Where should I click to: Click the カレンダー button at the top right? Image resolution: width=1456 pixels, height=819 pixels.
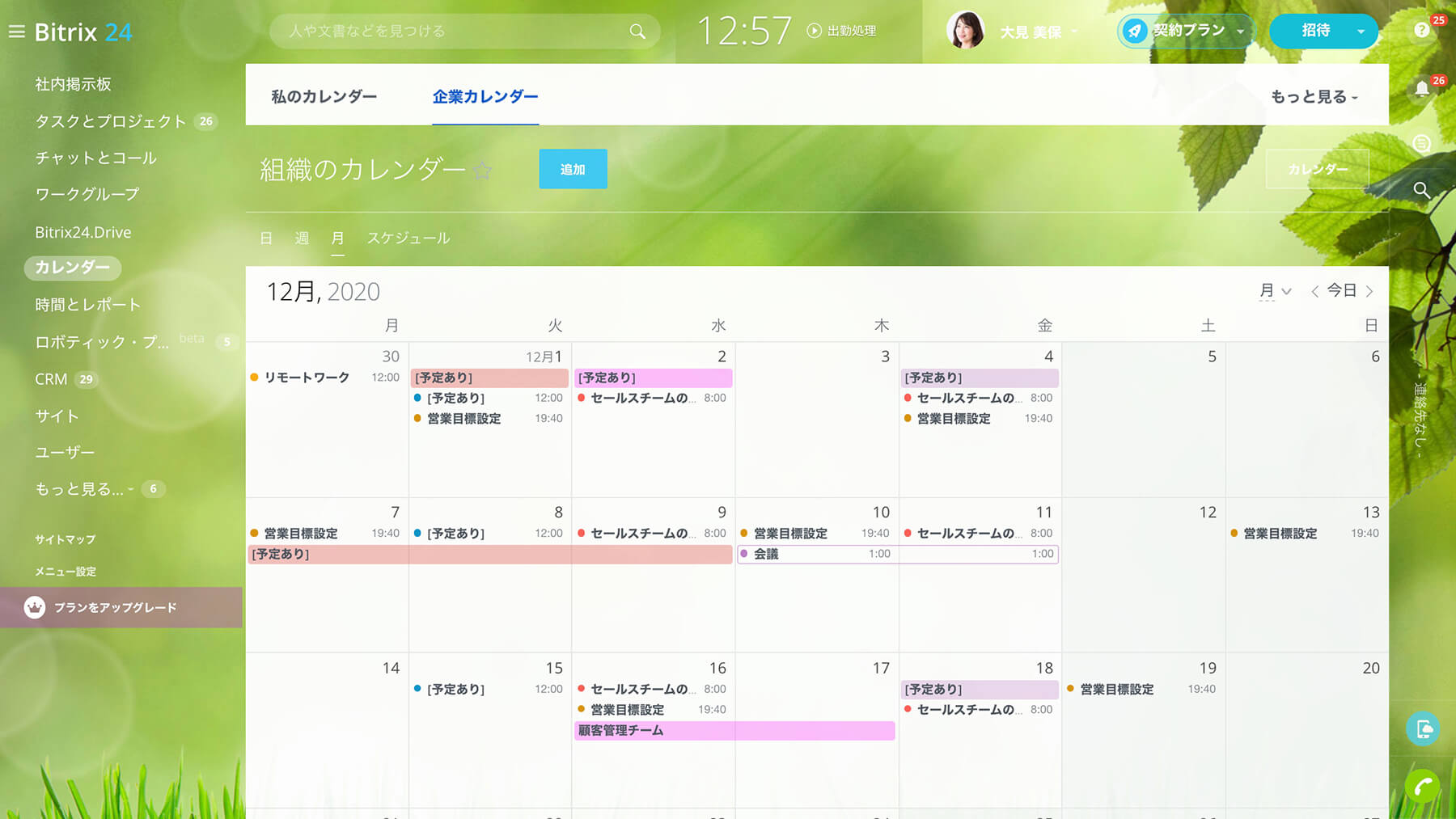(x=1317, y=169)
